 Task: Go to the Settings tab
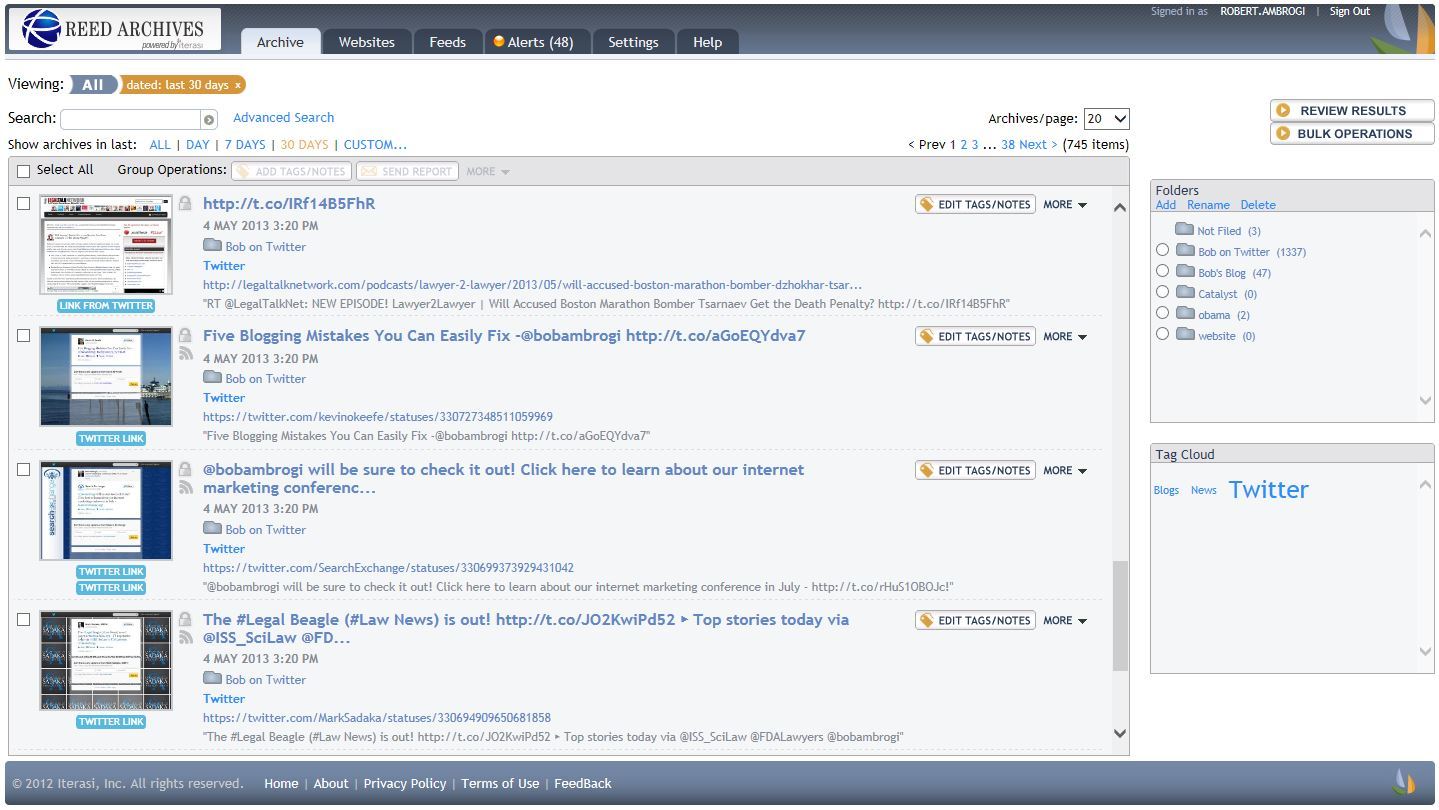[x=633, y=42]
